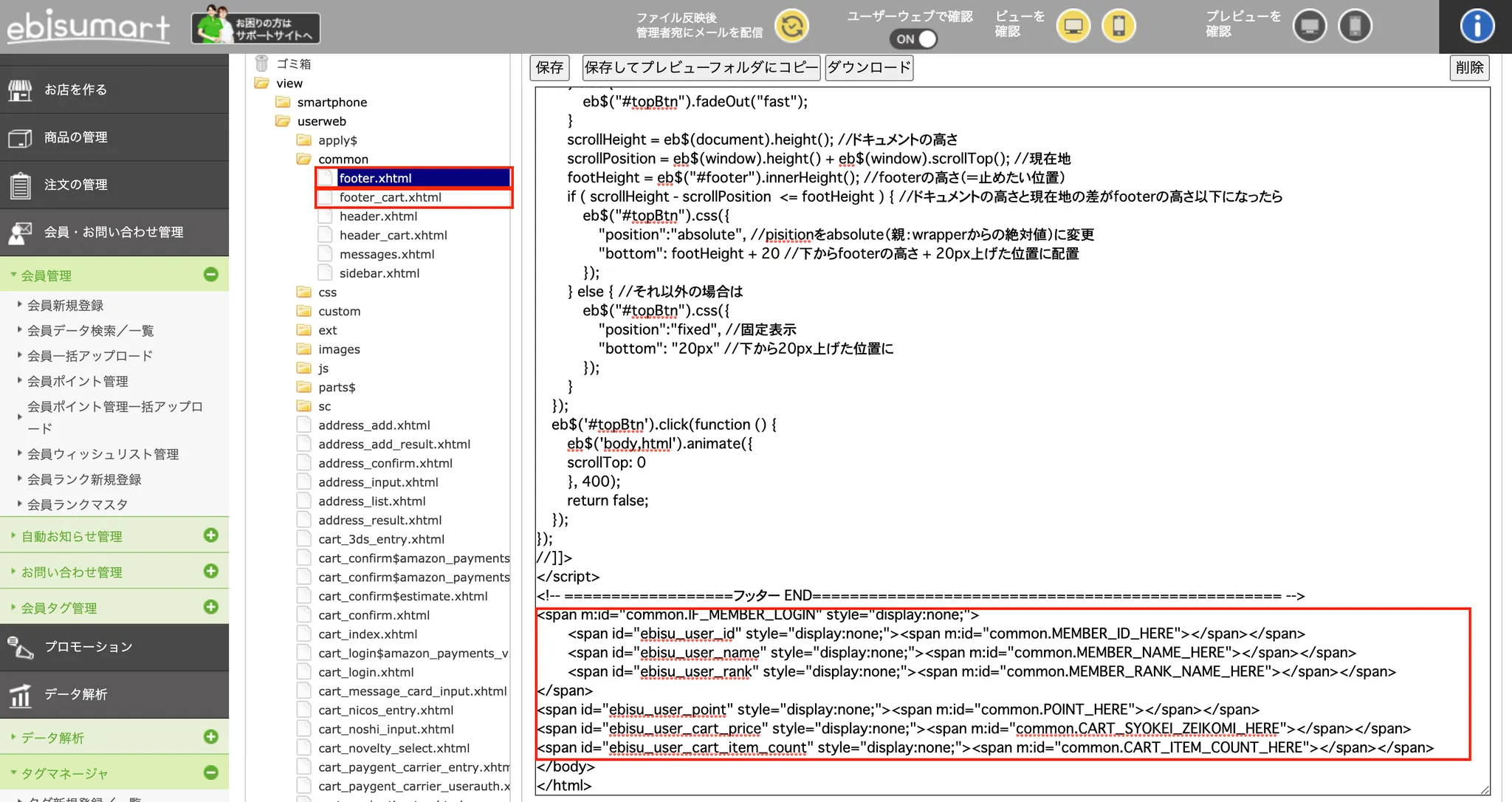Open the support site banner

point(256,27)
